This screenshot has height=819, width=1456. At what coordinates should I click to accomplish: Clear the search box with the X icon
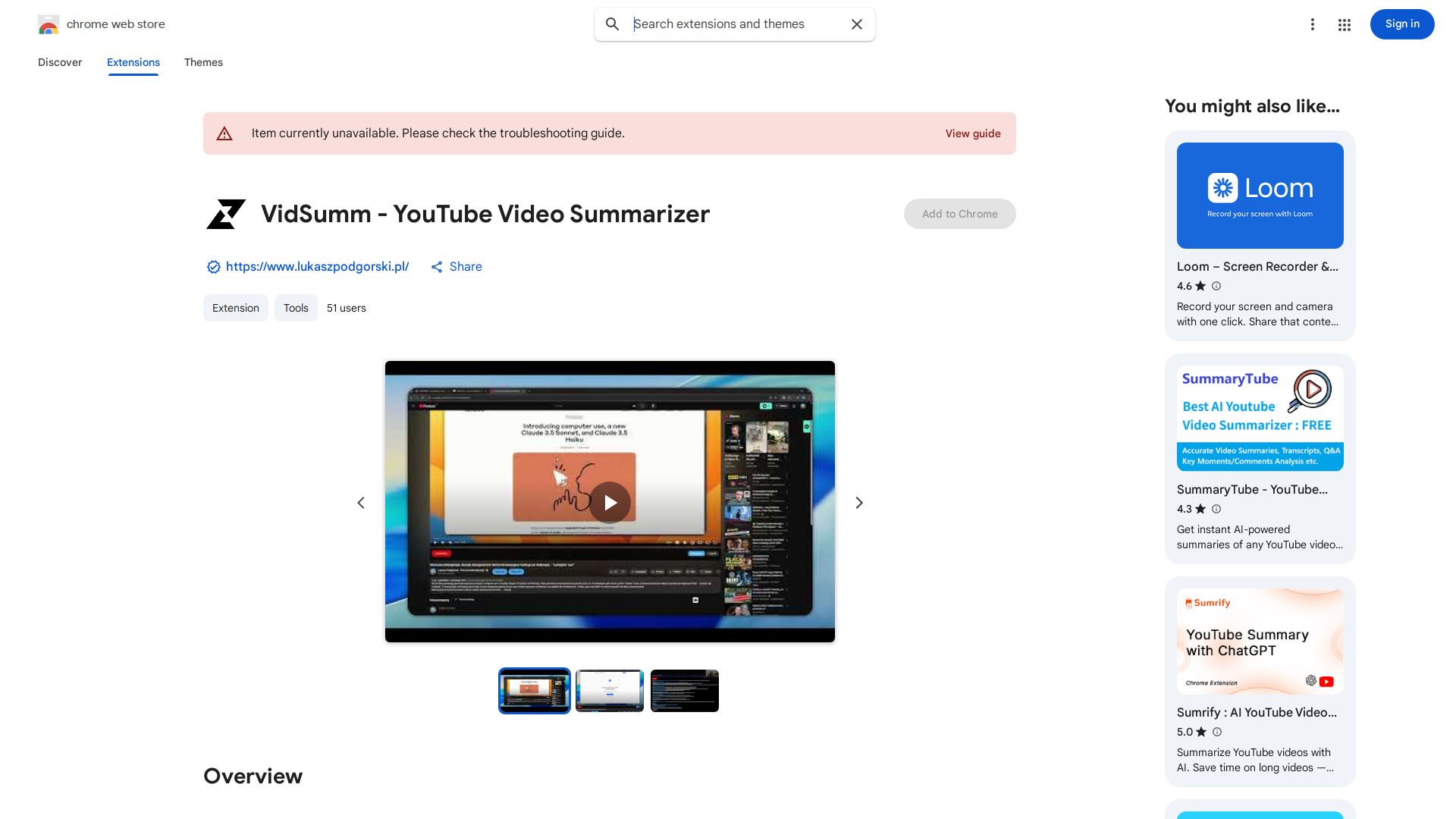[856, 24]
